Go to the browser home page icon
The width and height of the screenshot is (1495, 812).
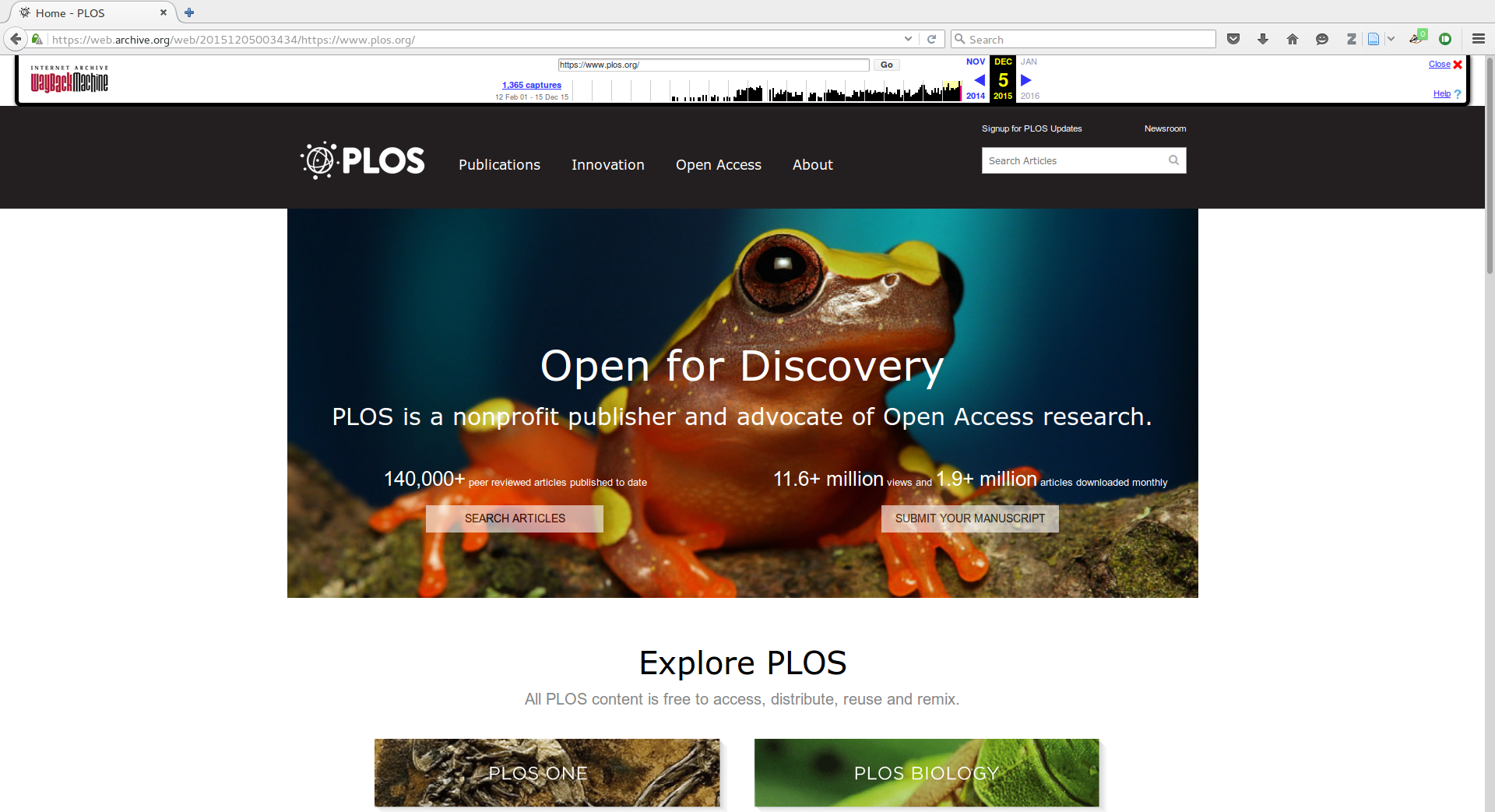click(1293, 39)
